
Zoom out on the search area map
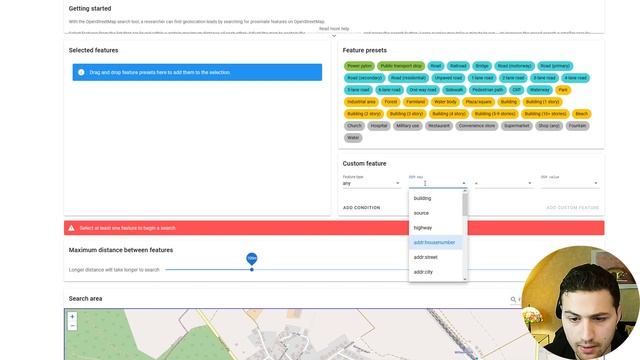[x=72, y=326]
